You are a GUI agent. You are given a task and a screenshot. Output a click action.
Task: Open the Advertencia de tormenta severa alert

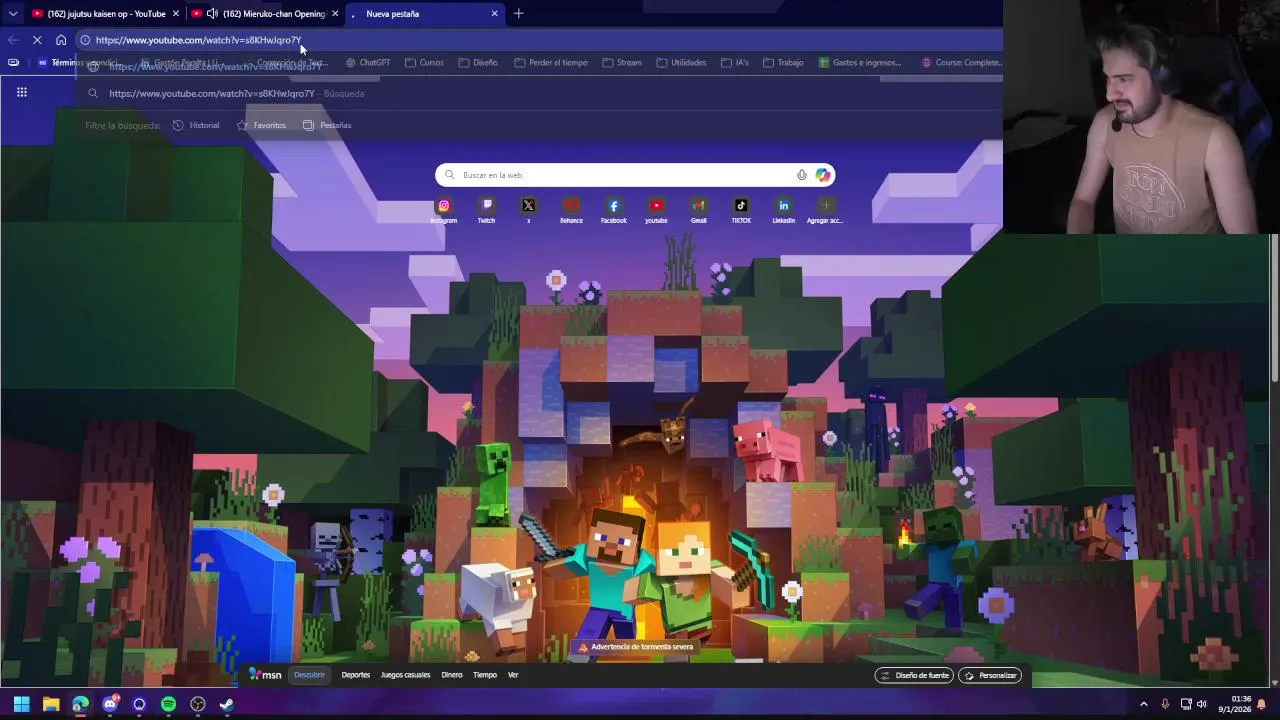635,647
